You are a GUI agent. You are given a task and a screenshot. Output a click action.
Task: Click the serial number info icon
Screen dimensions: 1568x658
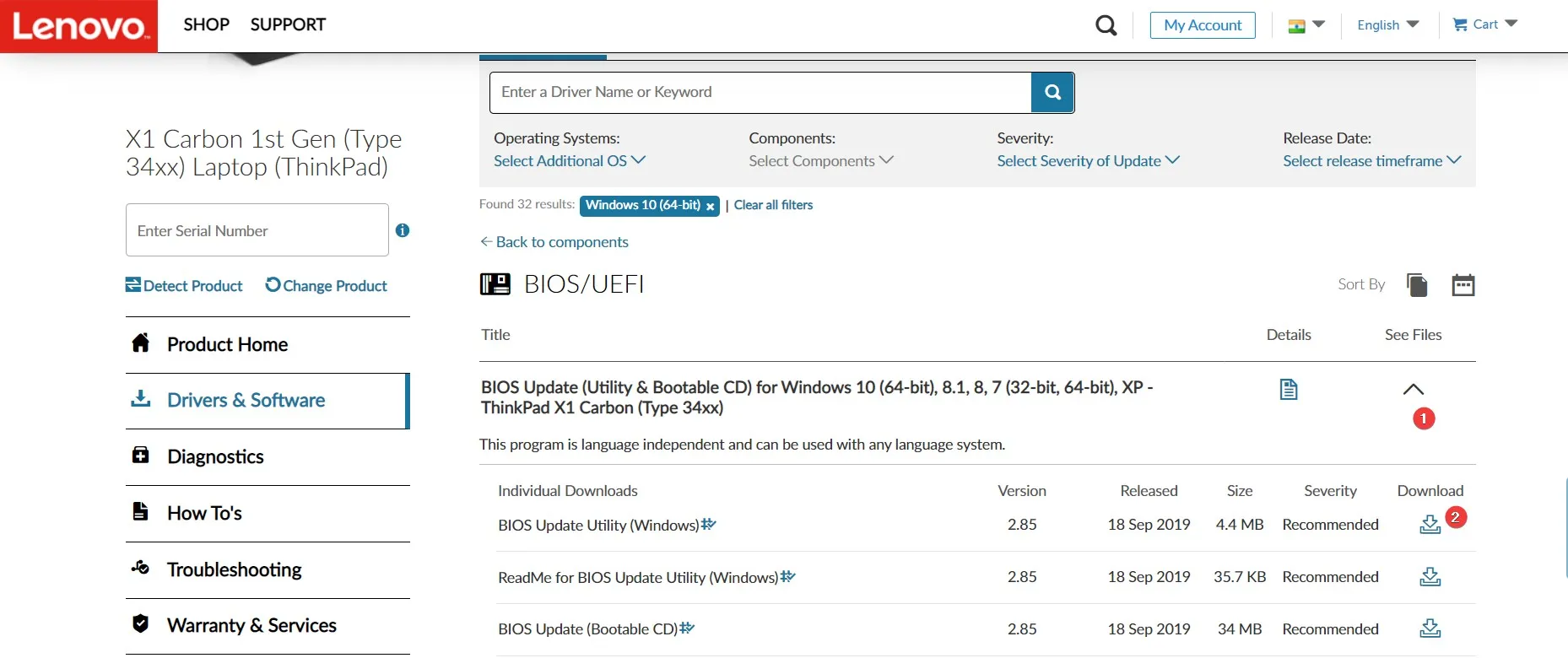[403, 230]
